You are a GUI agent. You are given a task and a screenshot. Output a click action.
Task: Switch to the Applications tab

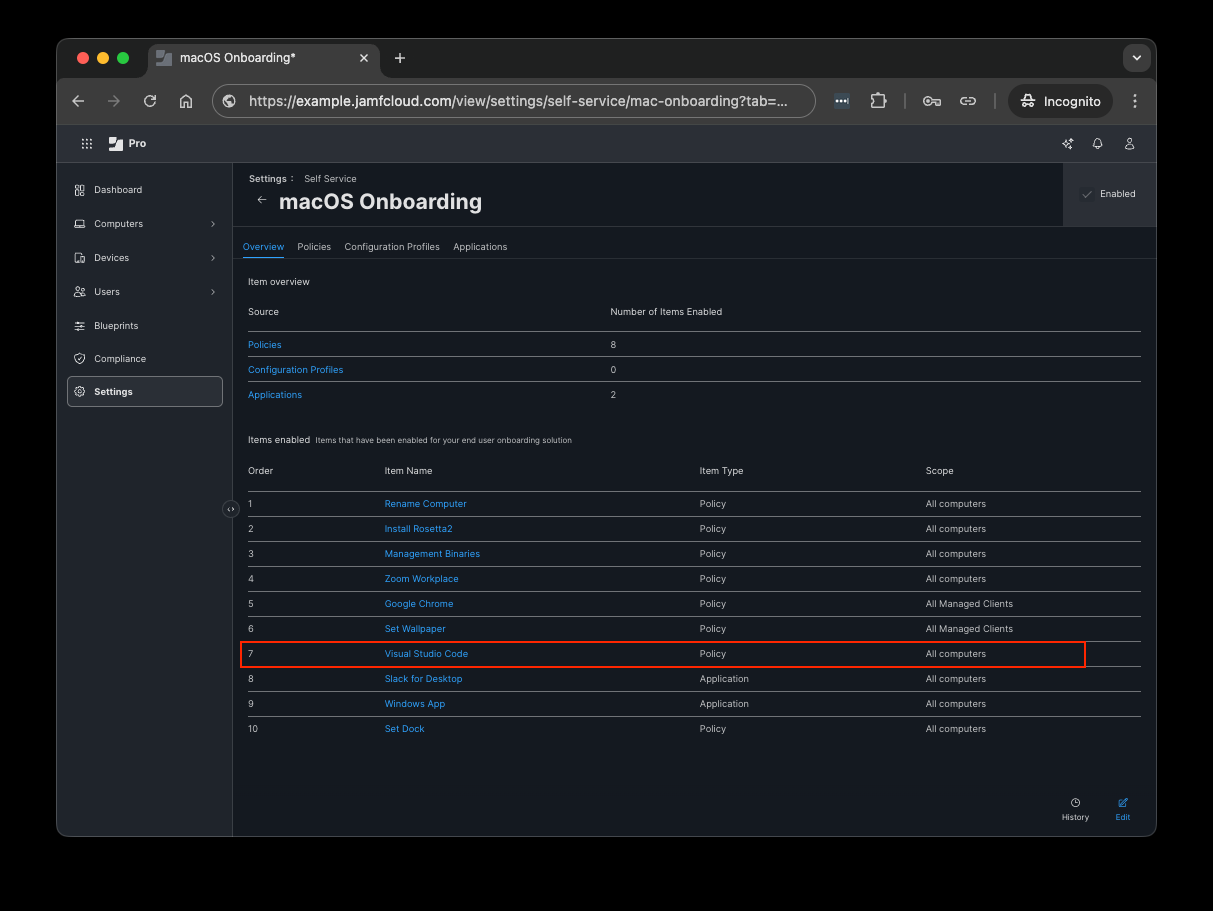click(480, 247)
